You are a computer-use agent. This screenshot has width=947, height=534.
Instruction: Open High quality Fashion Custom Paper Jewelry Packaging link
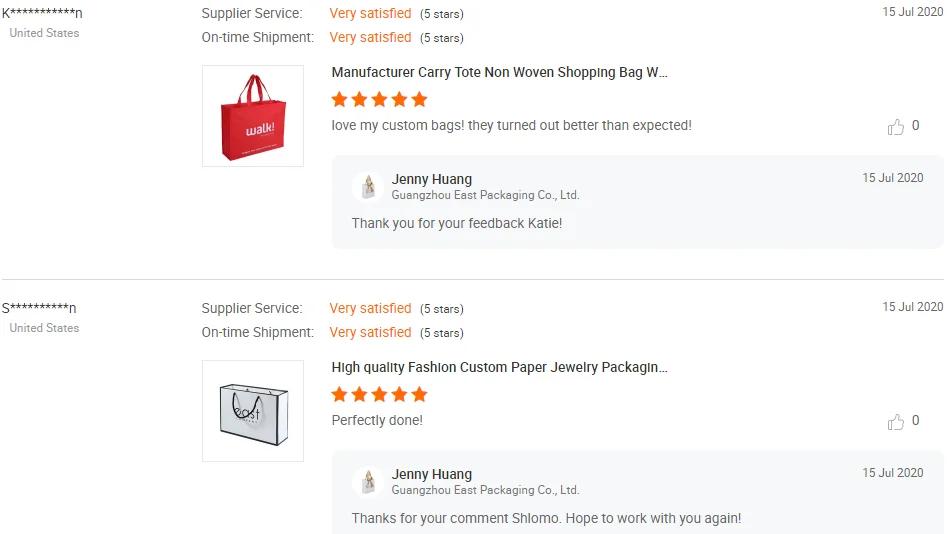pyautogui.click(x=499, y=368)
